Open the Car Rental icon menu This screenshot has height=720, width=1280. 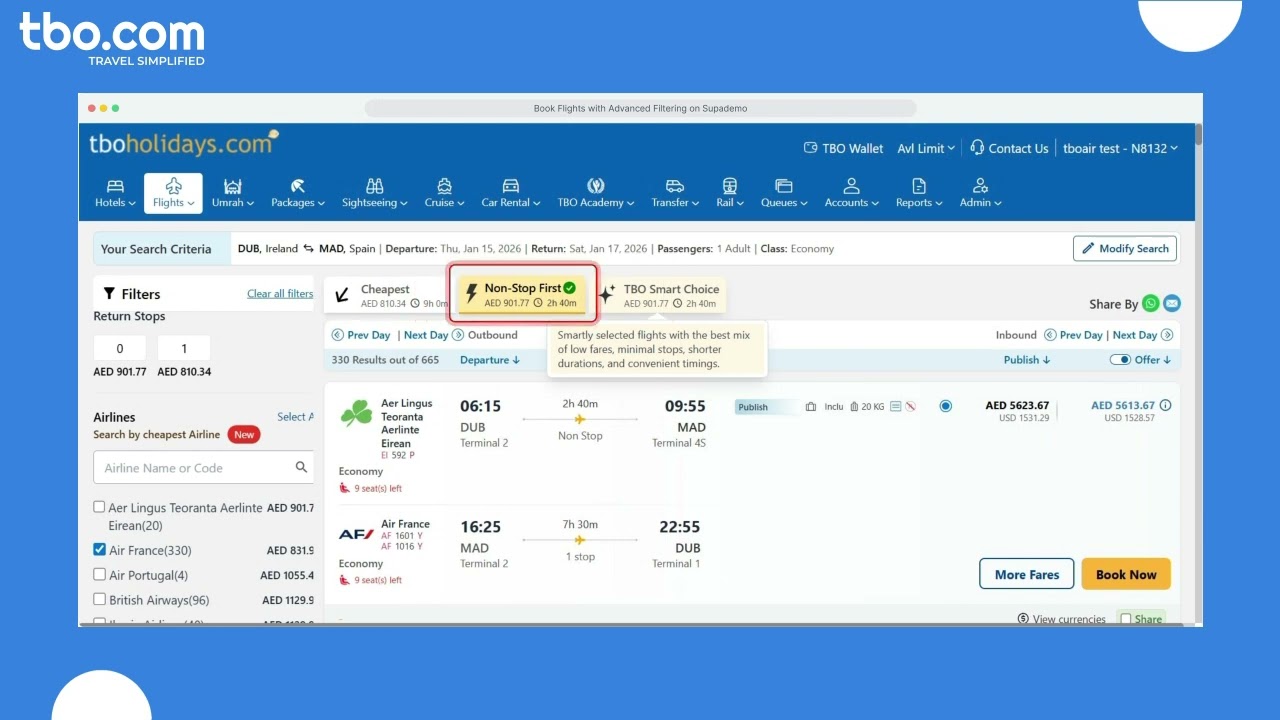click(511, 193)
